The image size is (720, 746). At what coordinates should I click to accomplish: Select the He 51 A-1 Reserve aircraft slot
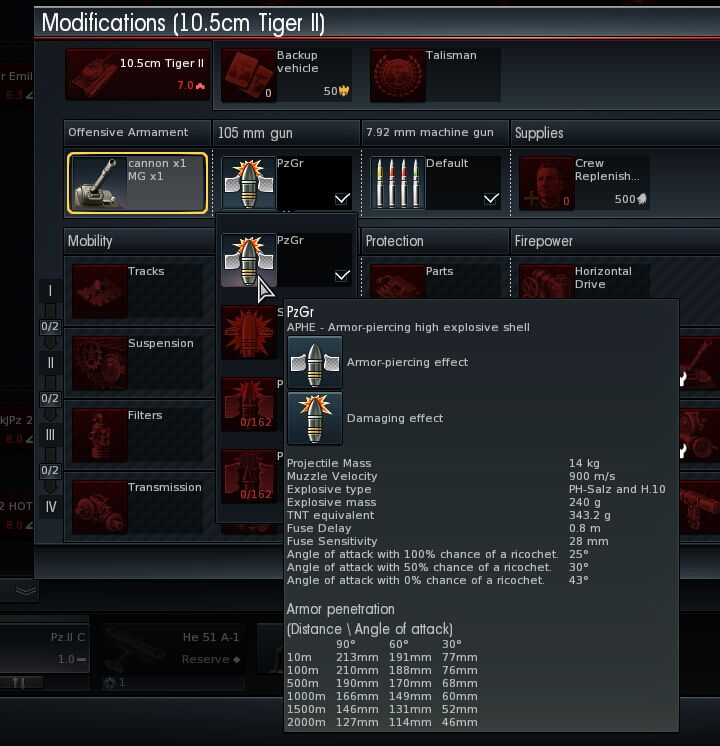point(174,648)
